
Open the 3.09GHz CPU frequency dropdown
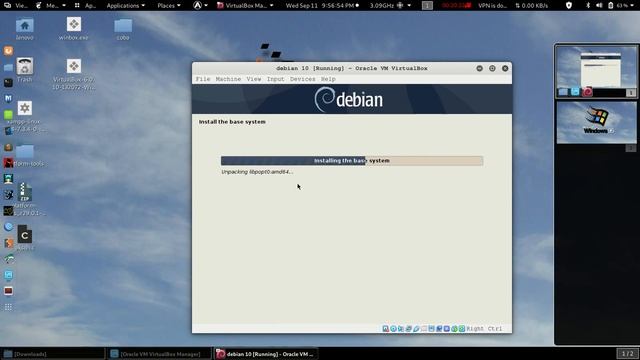(x=390, y=5)
